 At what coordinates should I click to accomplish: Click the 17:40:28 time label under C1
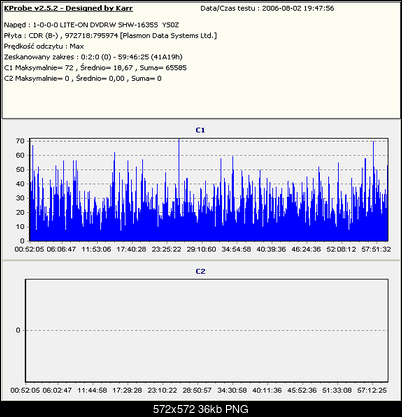[131, 249]
